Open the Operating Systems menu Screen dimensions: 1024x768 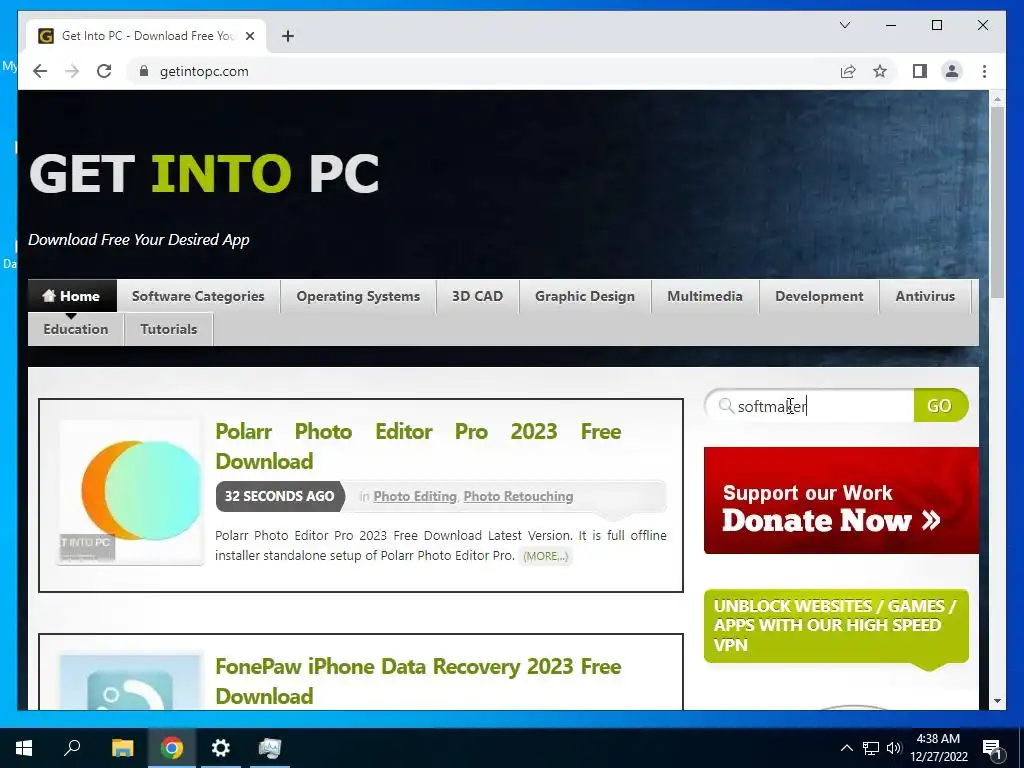(358, 296)
